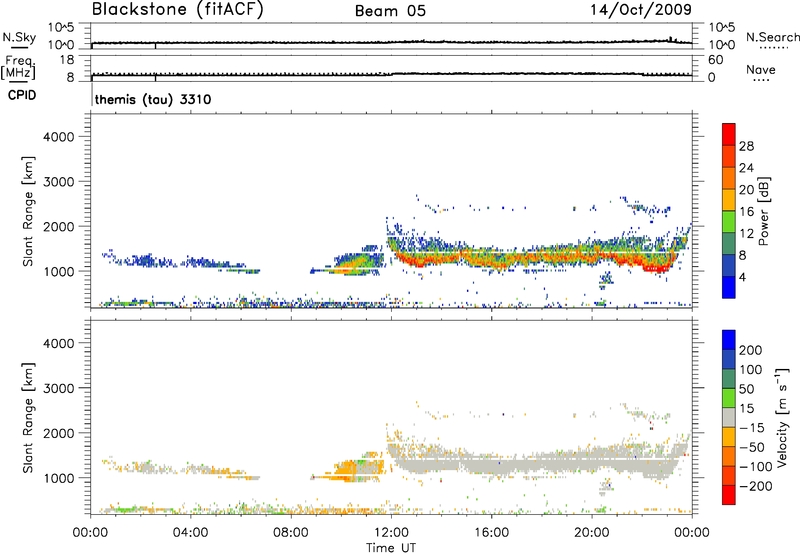Click the gray band of velocity color bar

pos(729,418)
